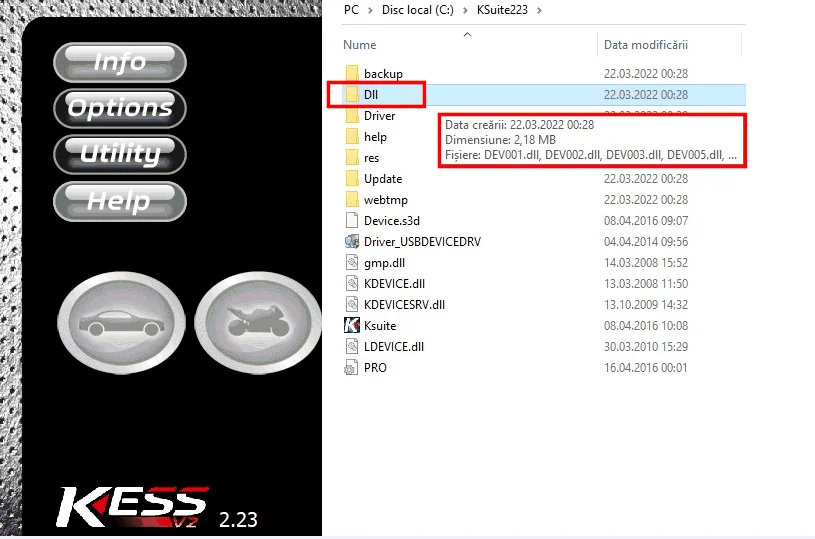
Task: Select the 'KDEVICESRV.dll' file name
Action: tap(404, 305)
